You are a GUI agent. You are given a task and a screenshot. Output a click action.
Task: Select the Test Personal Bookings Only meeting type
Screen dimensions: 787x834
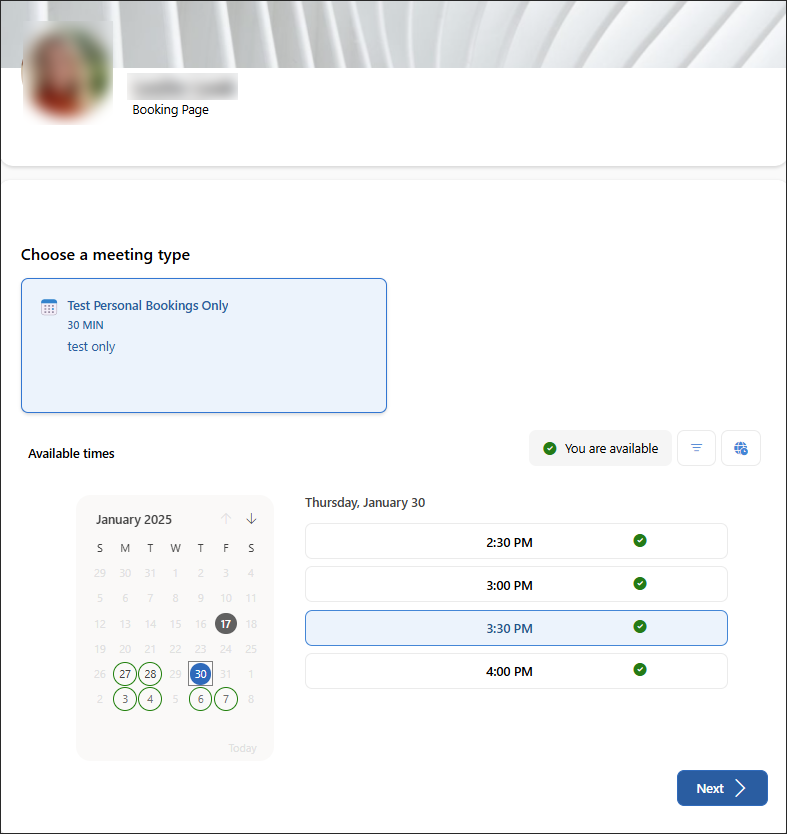coord(204,345)
